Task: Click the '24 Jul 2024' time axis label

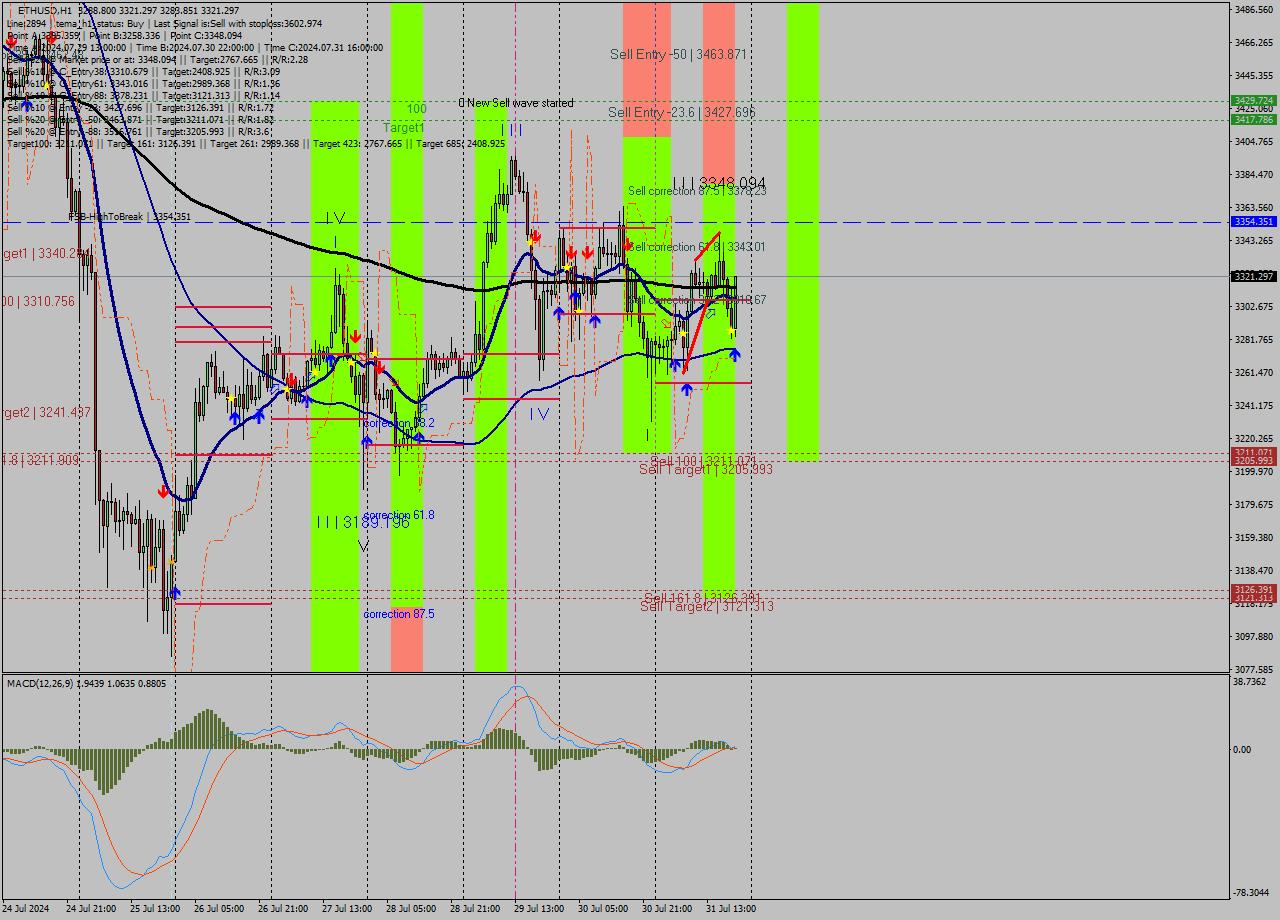Action: pyautogui.click(x=27, y=909)
